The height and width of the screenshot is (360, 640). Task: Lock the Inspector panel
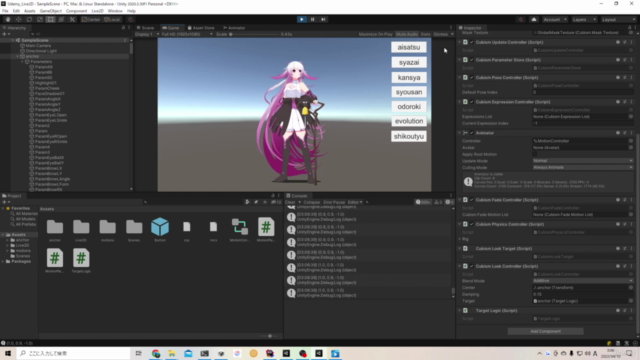[629, 28]
